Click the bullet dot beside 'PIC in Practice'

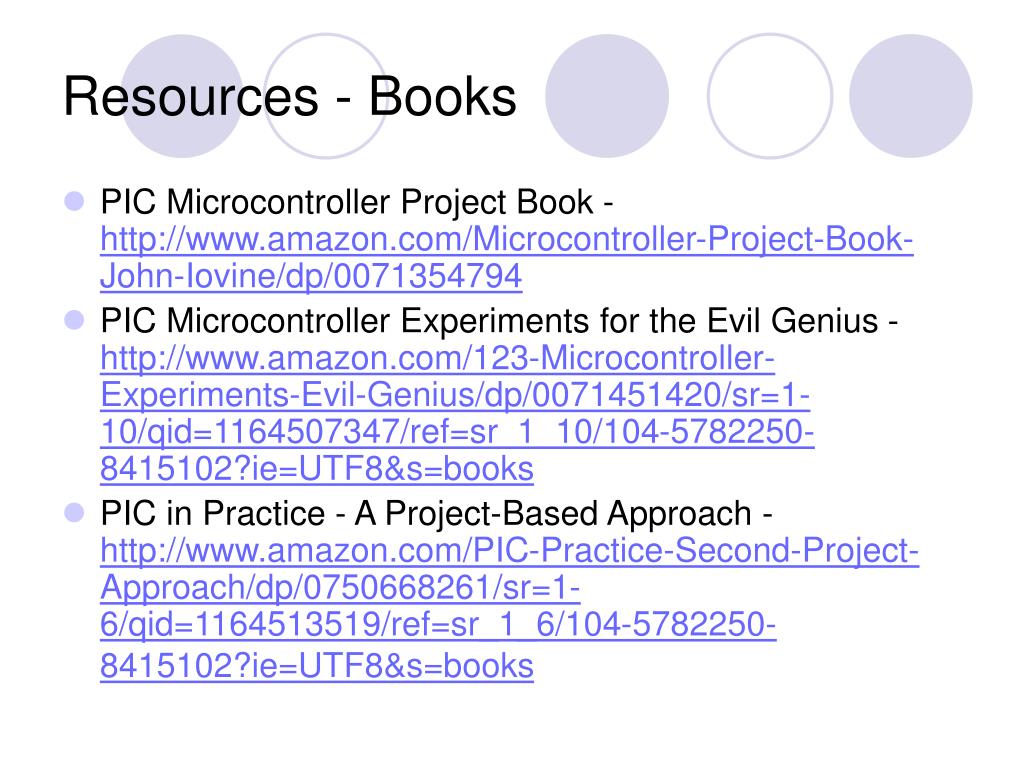[74, 513]
